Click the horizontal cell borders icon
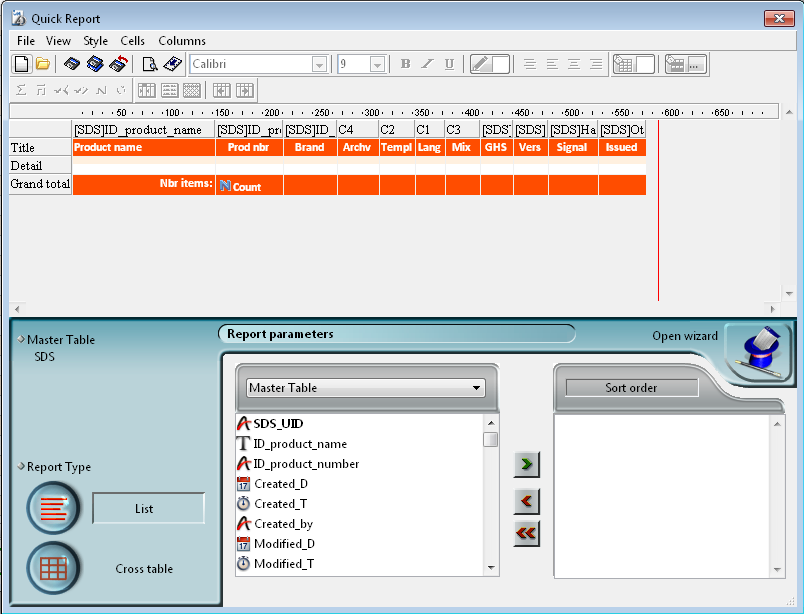The image size is (804, 614). click(x=169, y=90)
